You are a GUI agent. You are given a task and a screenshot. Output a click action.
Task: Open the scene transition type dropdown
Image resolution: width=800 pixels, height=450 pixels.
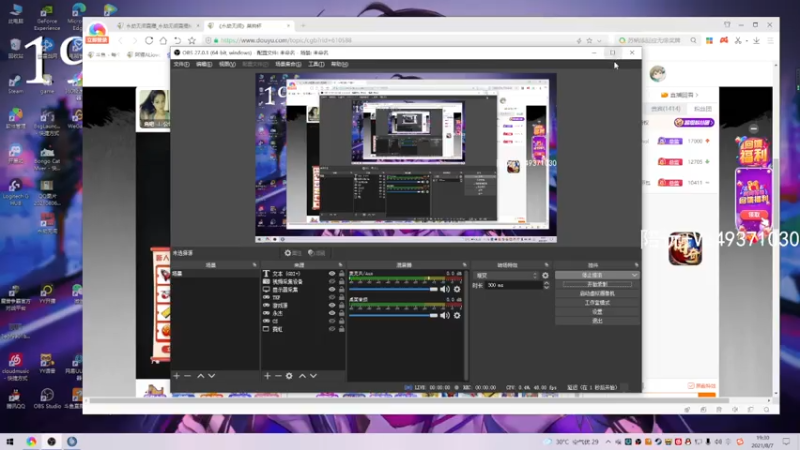[506, 276]
